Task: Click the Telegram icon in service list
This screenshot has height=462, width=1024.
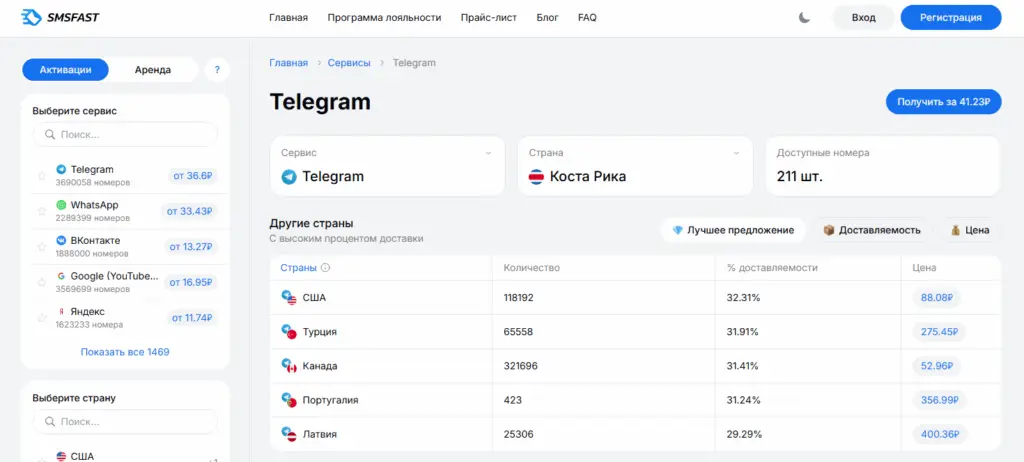Action: click(61, 169)
